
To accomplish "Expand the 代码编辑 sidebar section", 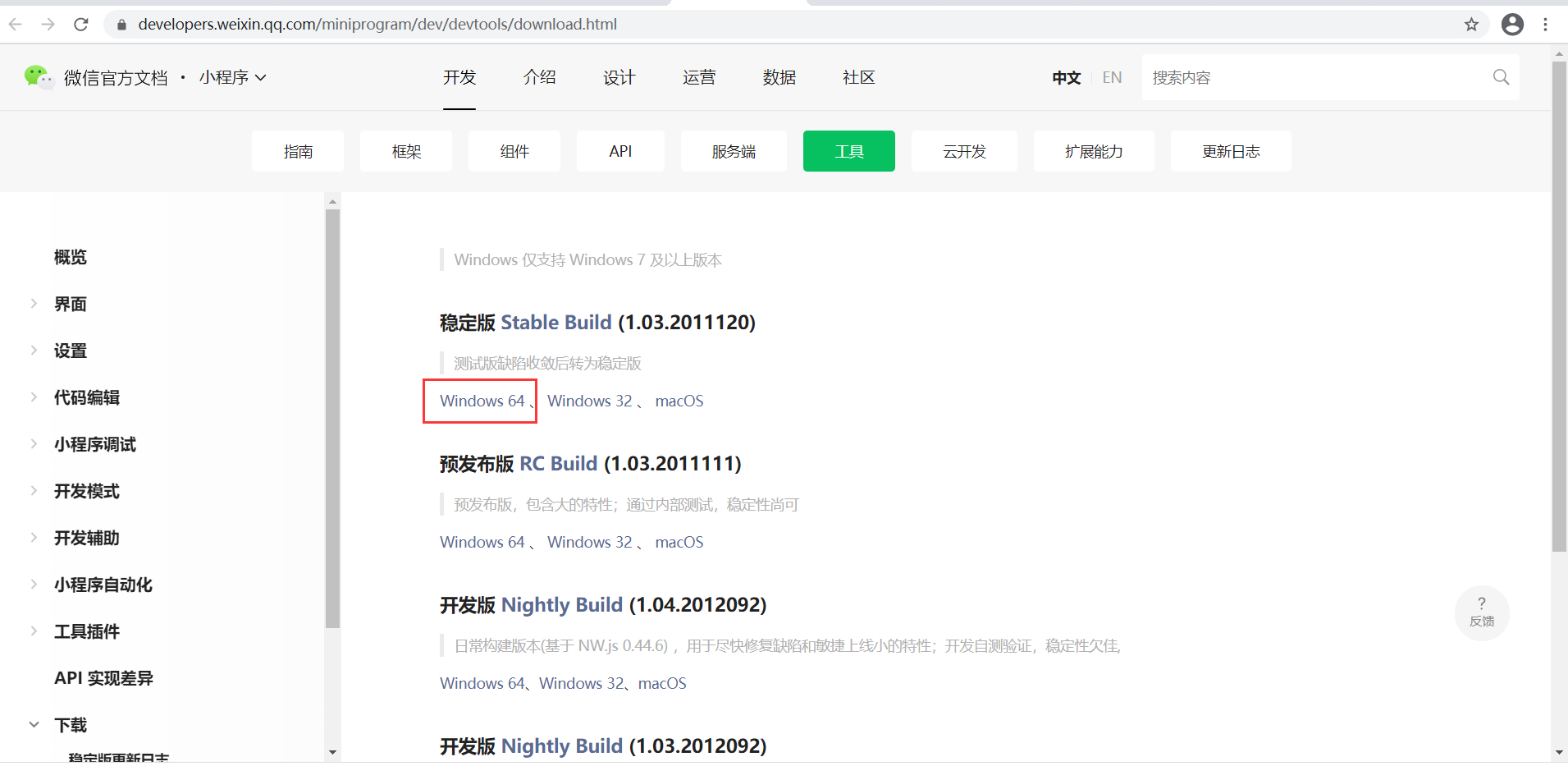I will tap(34, 397).
